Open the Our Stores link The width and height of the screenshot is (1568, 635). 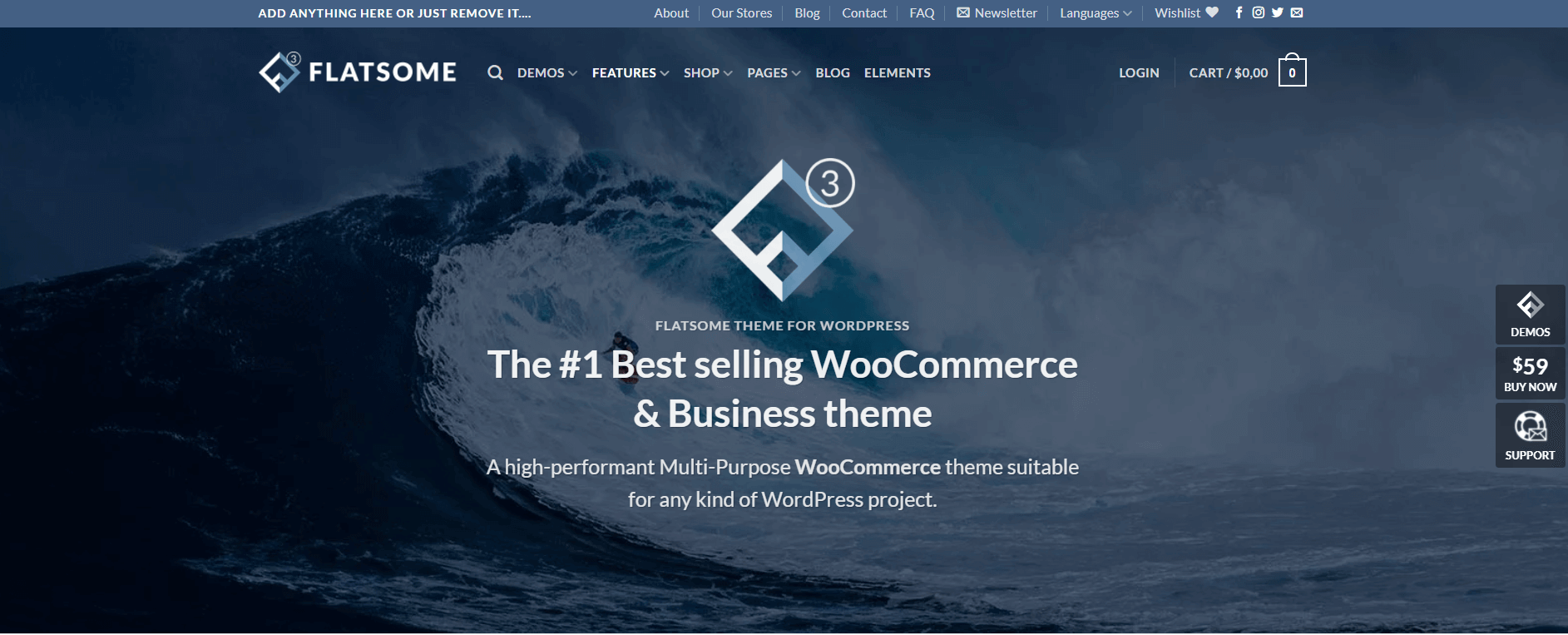741,12
